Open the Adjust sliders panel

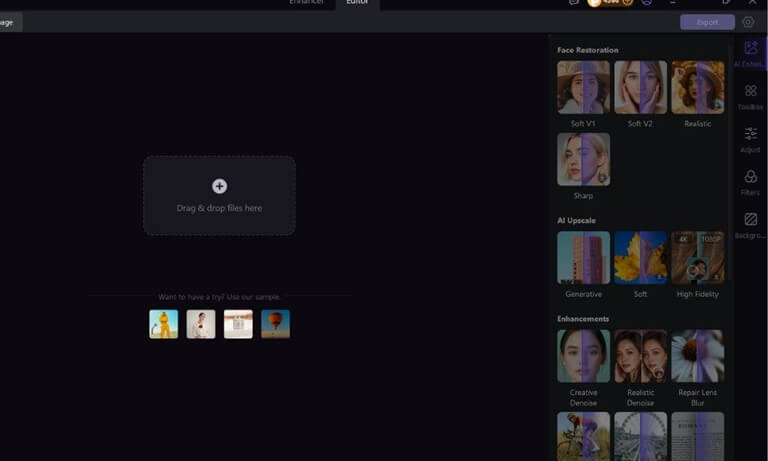click(750, 140)
